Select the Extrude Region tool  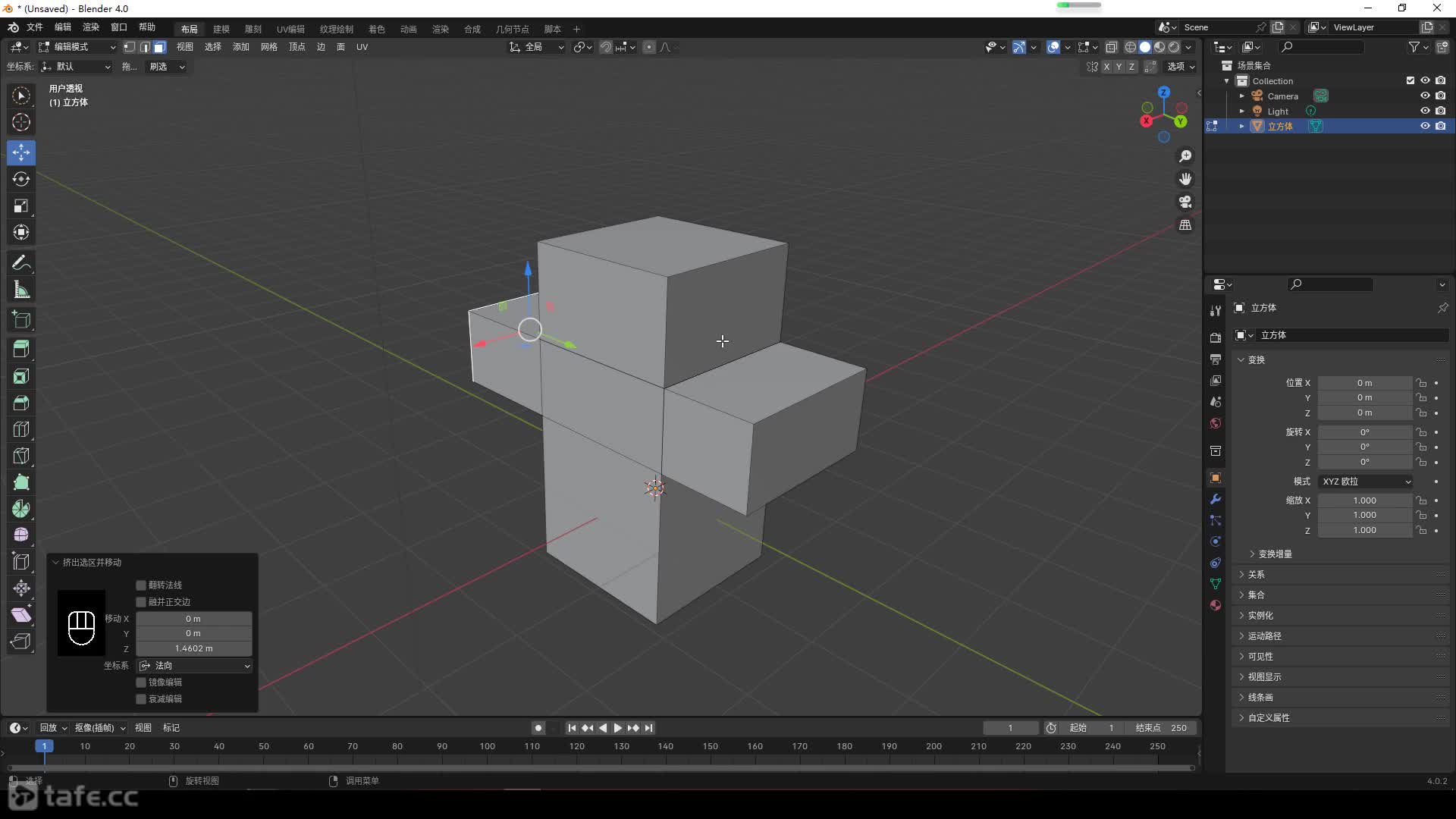[21, 350]
